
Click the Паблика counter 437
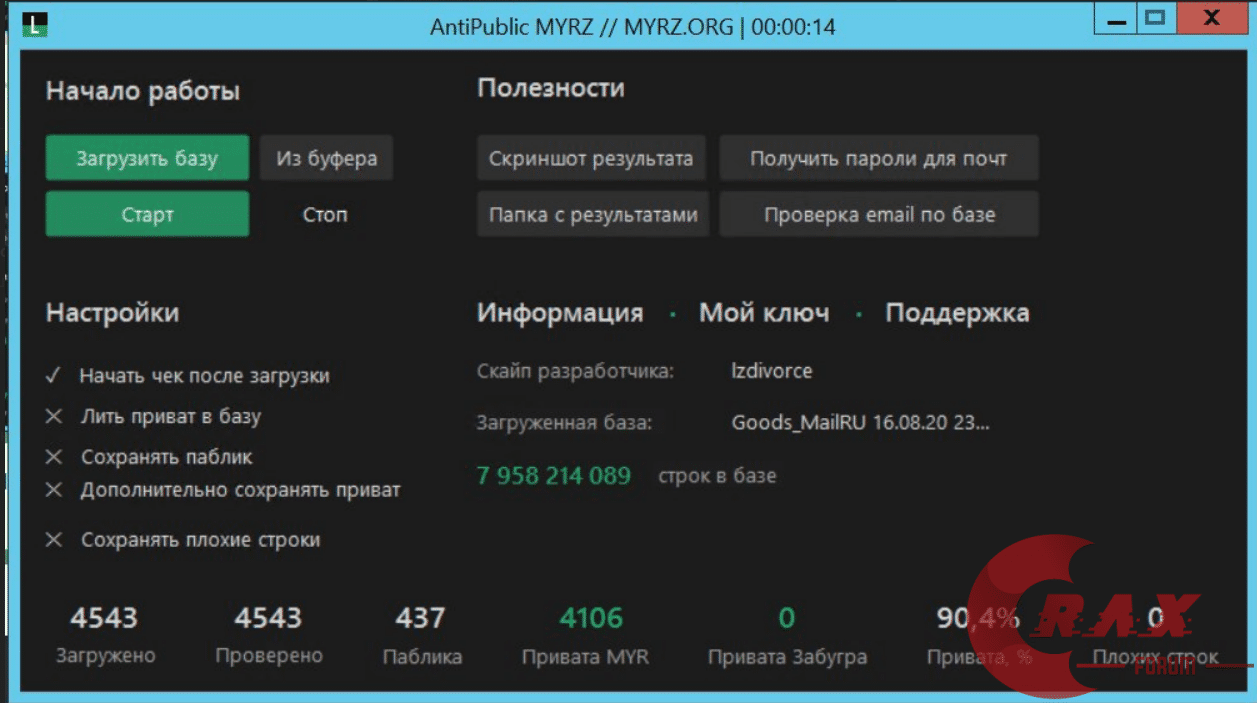(420, 618)
